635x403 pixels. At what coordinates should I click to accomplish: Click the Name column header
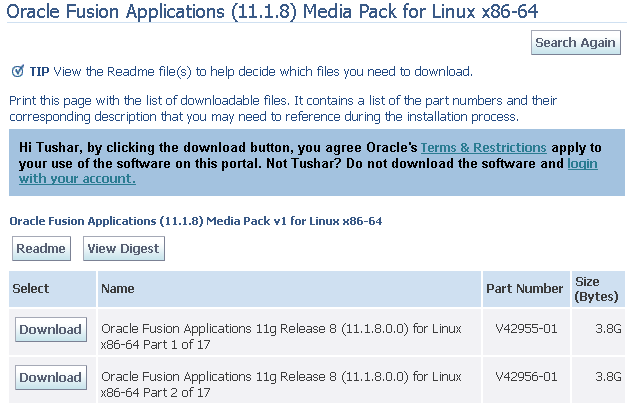click(x=118, y=288)
